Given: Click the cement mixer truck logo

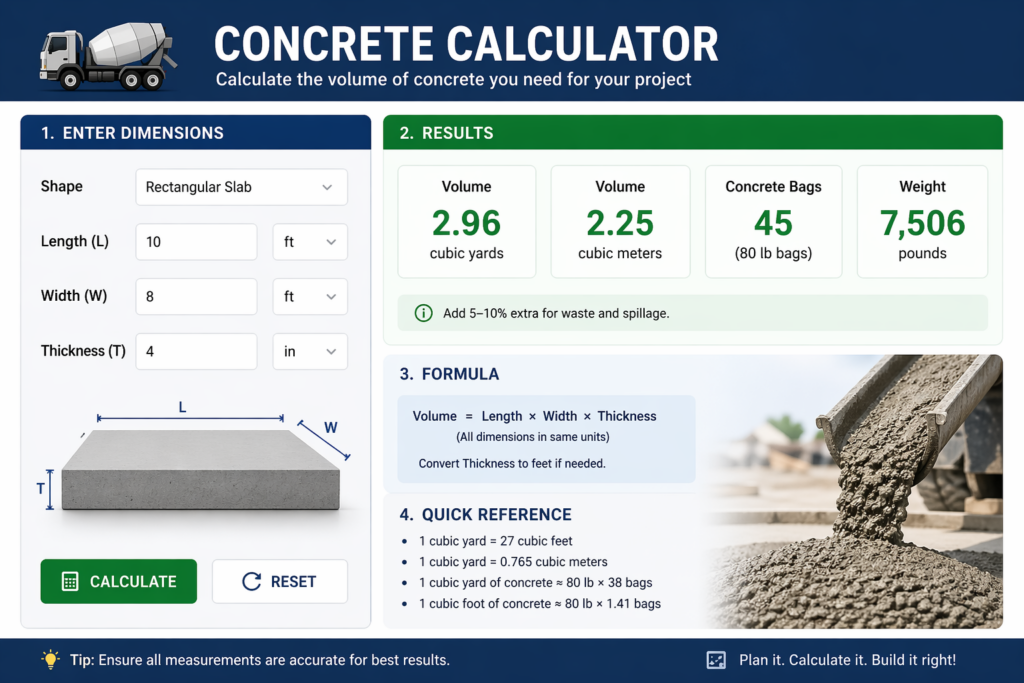Looking at the screenshot, I should tap(107, 53).
